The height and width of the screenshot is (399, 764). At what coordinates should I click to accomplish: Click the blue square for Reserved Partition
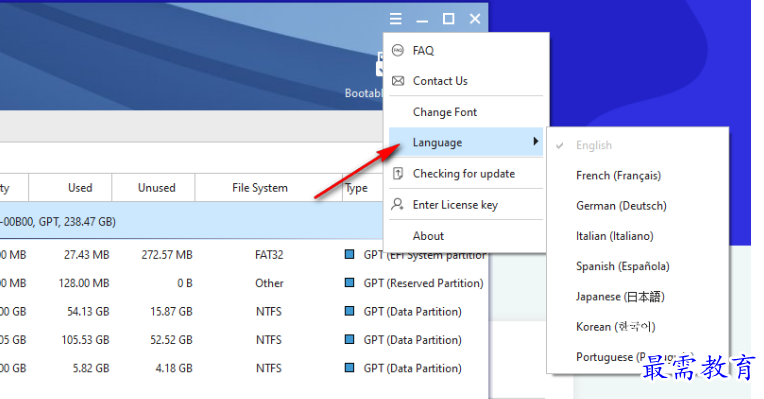[x=349, y=283]
